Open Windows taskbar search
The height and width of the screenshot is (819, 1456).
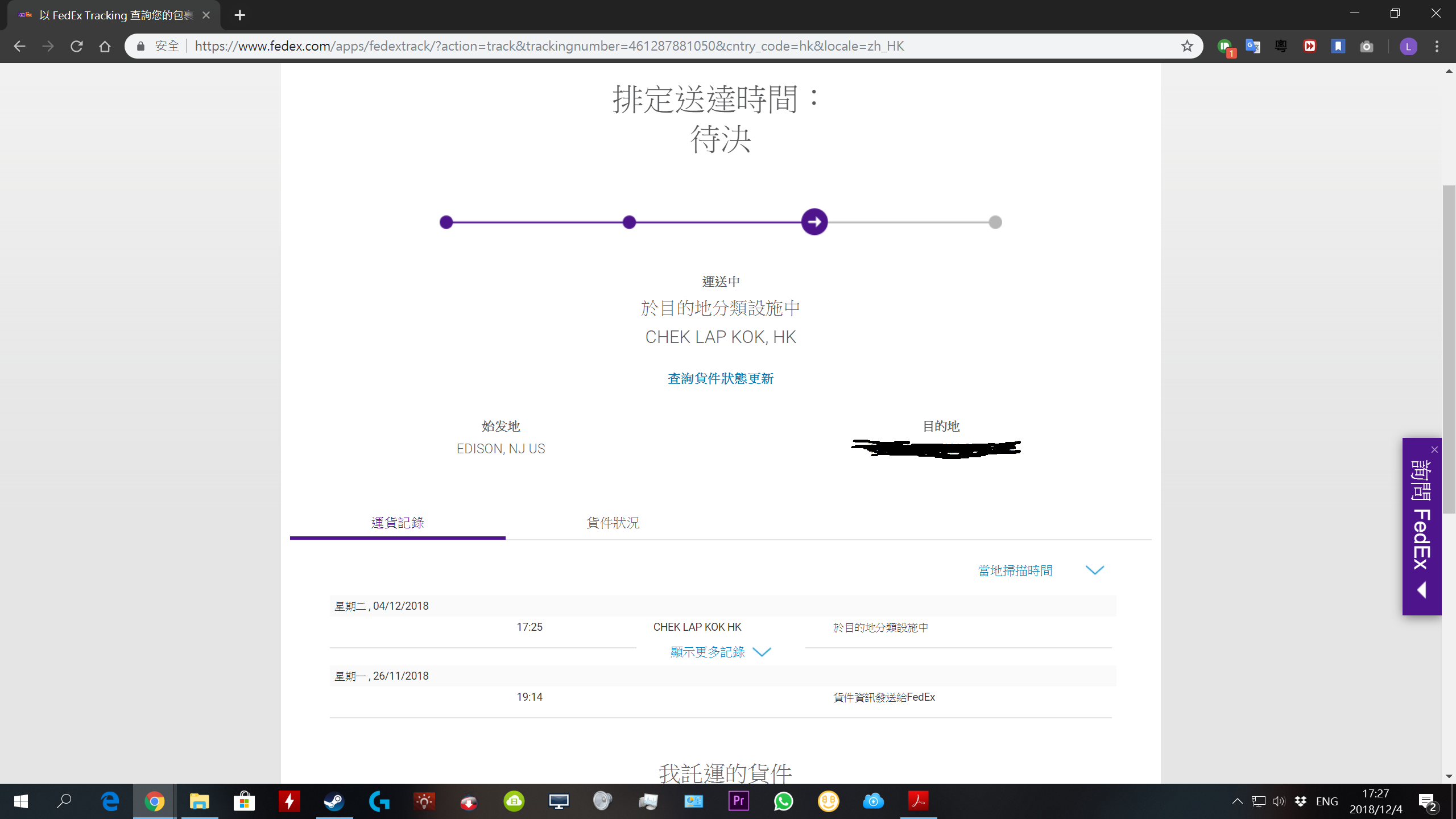(64, 801)
